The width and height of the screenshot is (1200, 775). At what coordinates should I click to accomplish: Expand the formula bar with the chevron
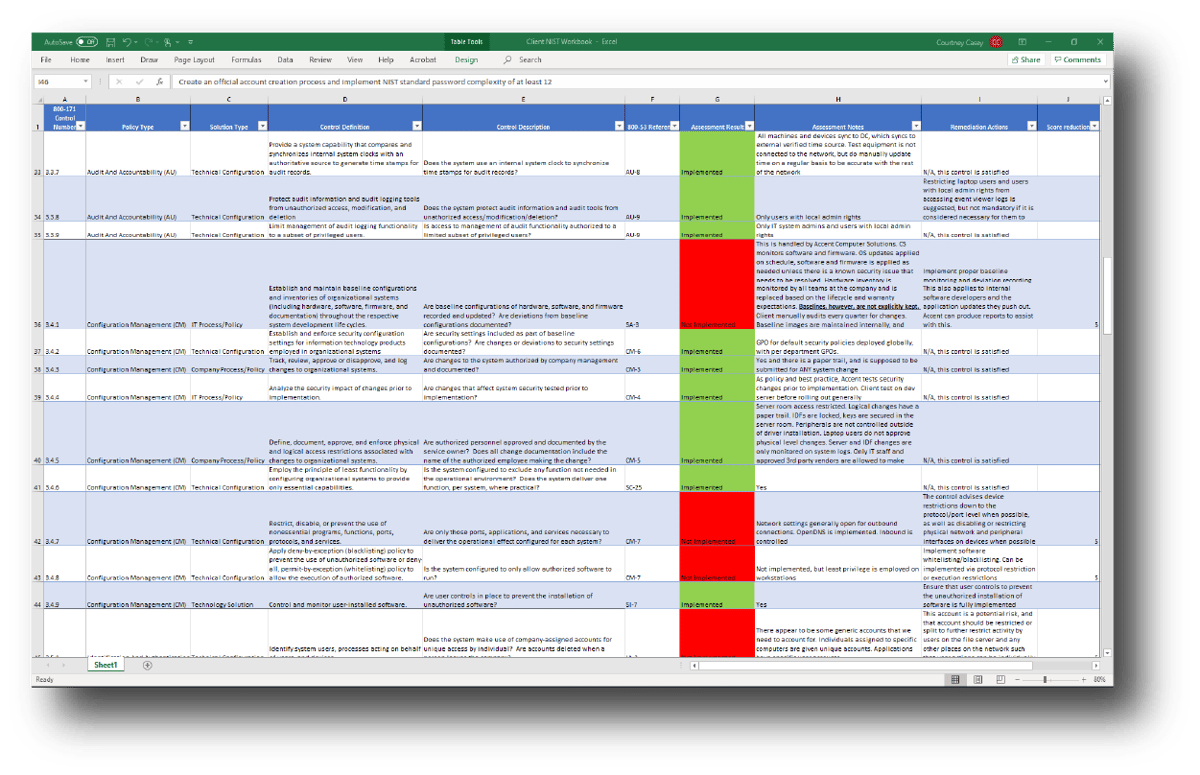pyautogui.click(x=1105, y=82)
